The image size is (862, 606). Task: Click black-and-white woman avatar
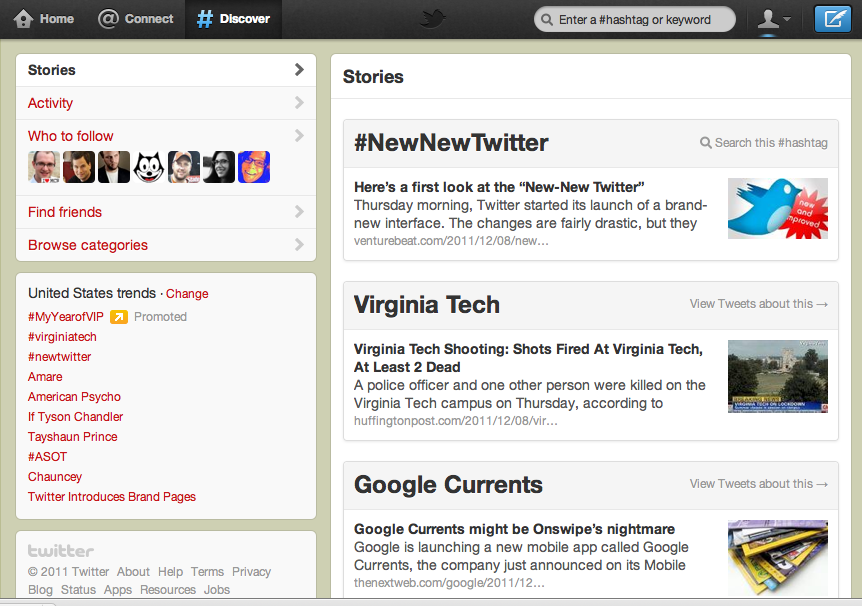click(219, 167)
